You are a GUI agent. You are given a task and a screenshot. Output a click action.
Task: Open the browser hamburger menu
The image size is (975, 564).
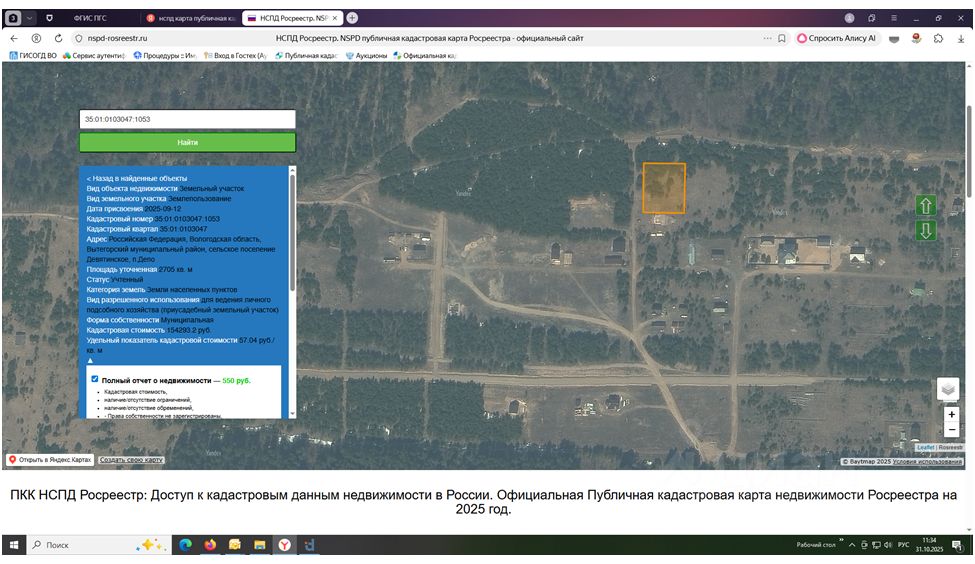click(894, 18)
